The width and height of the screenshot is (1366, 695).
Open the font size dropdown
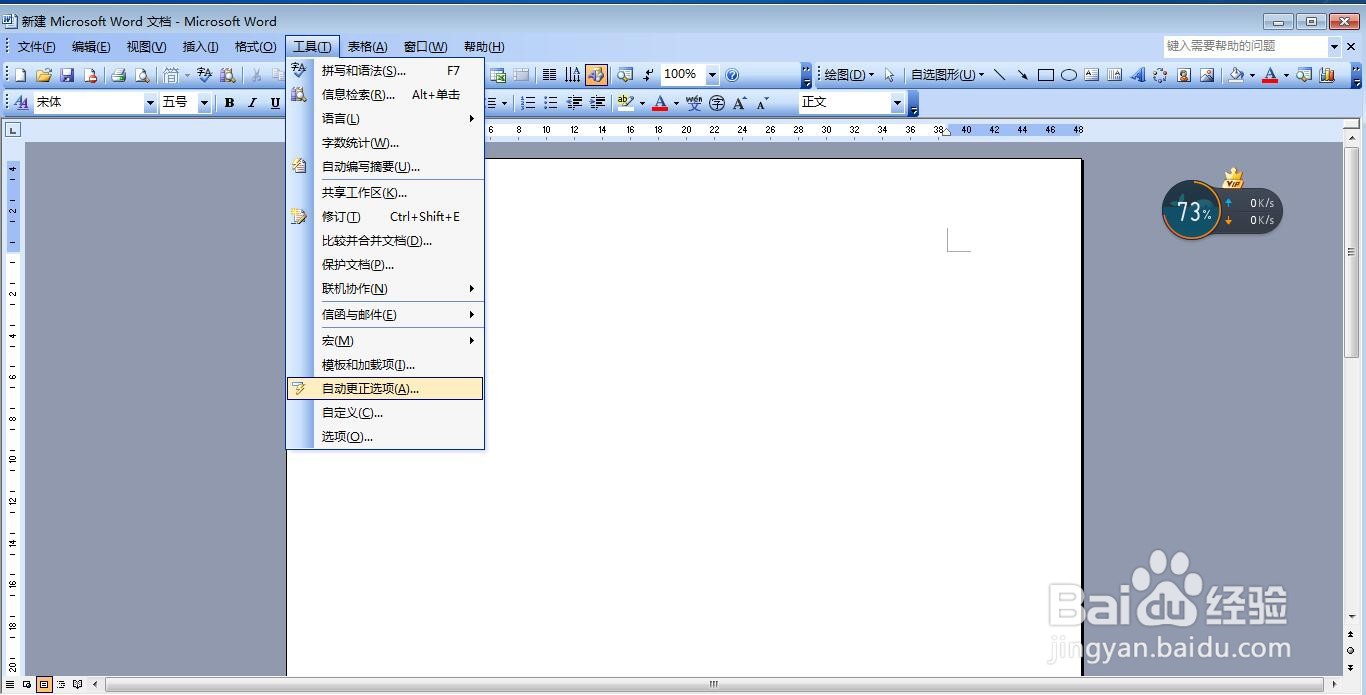coord(204,102)
